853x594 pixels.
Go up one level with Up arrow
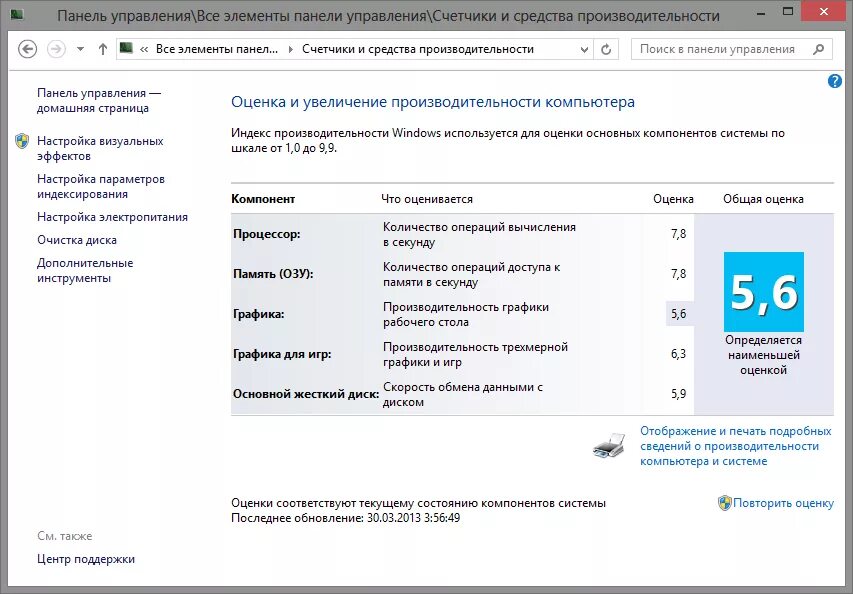103,49
